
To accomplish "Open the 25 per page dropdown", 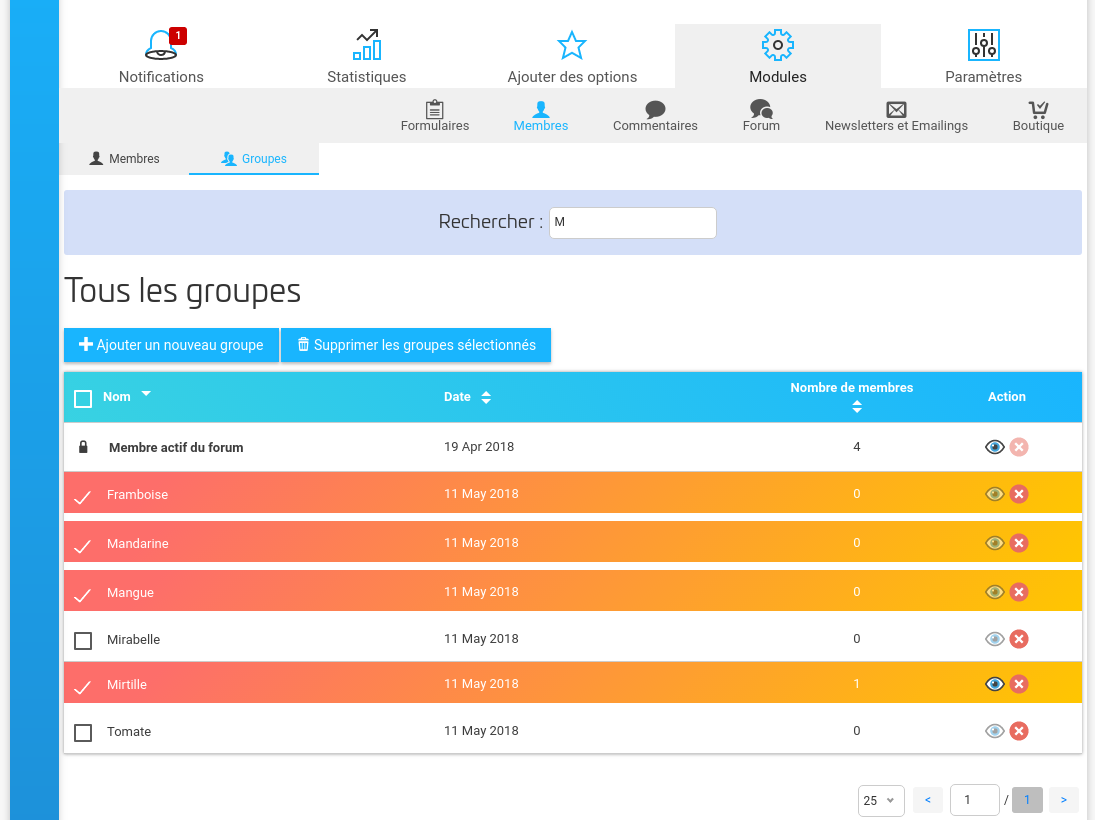I will click(880, 800).
